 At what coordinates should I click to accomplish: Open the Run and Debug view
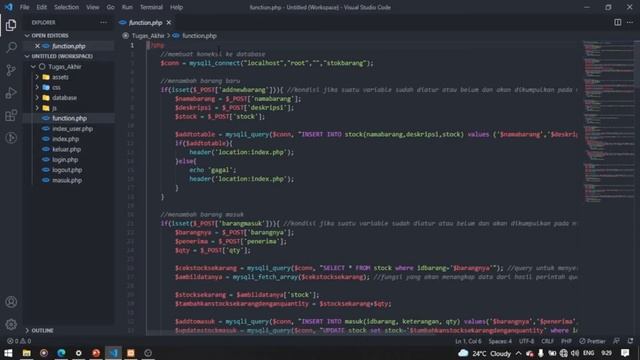pyautogui.click(x=11, y=93)
